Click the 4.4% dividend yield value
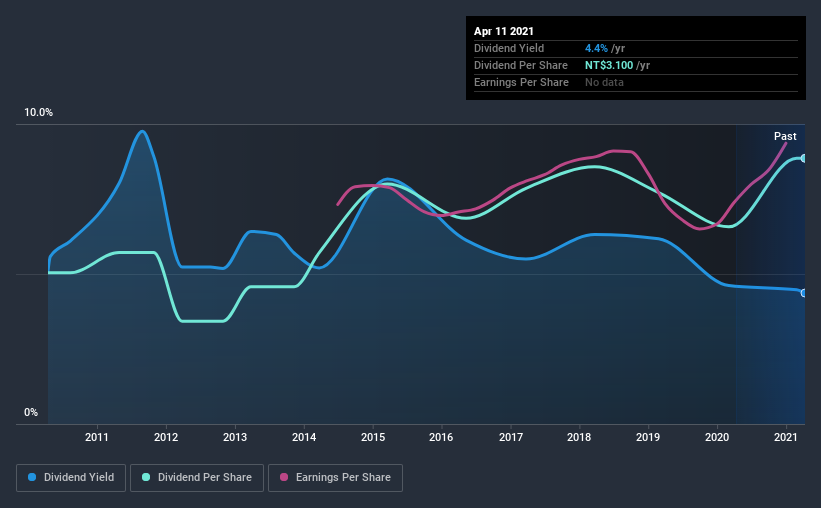The width and height of the screenshot is (821, 508). [596, 48]
